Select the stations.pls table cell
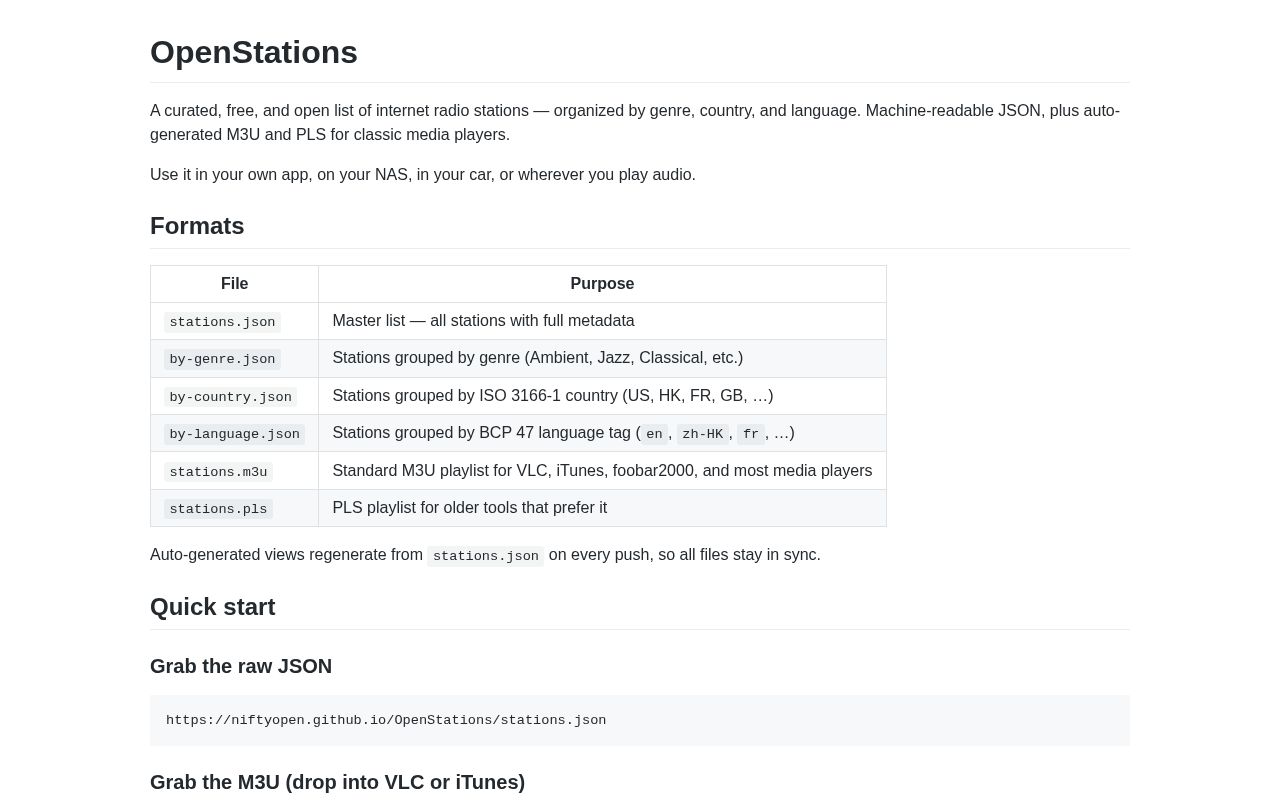Viewport: 1280px width, 800px height. 234,508
